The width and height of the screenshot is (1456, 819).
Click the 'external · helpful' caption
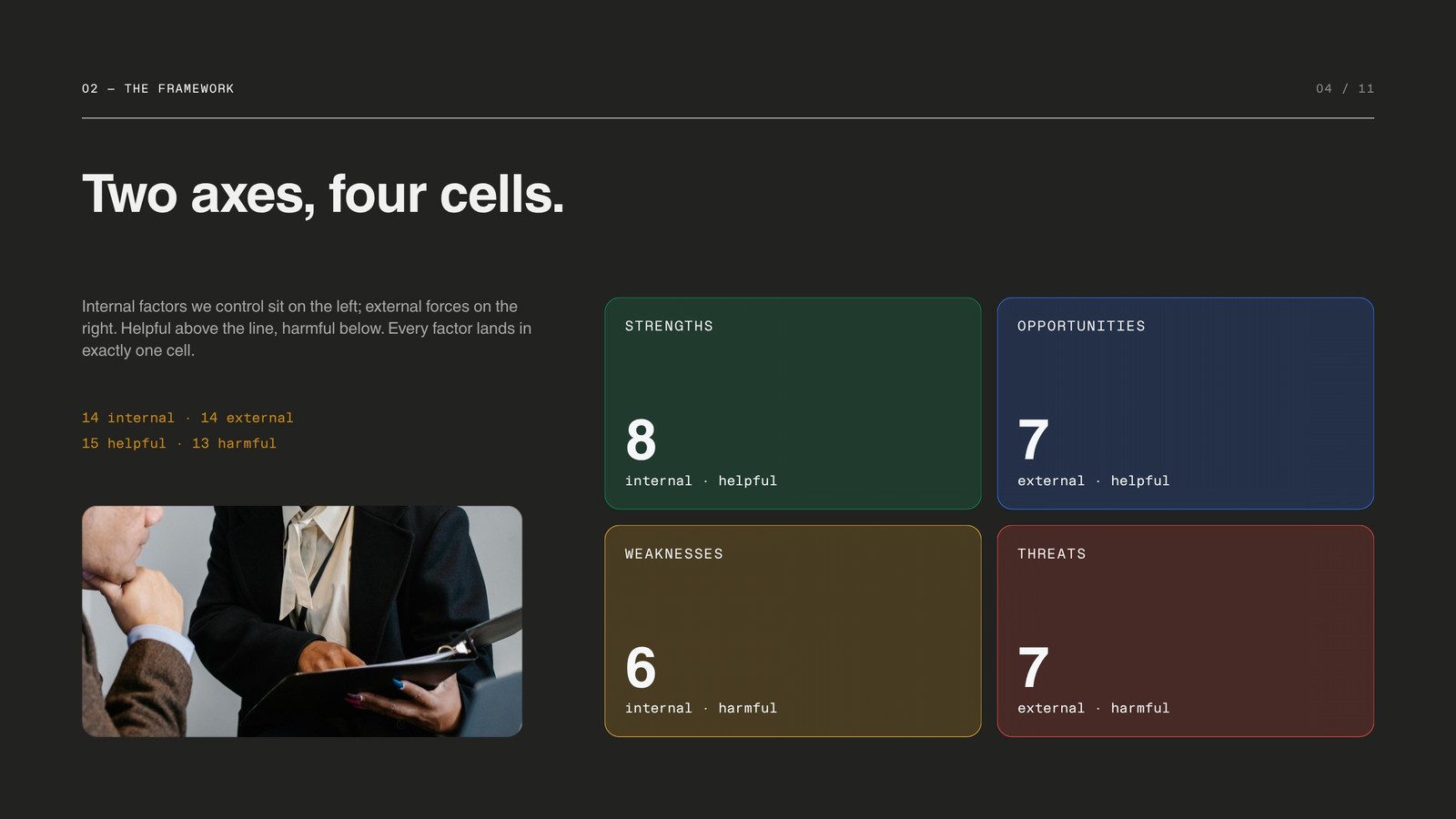point(1093,480)
